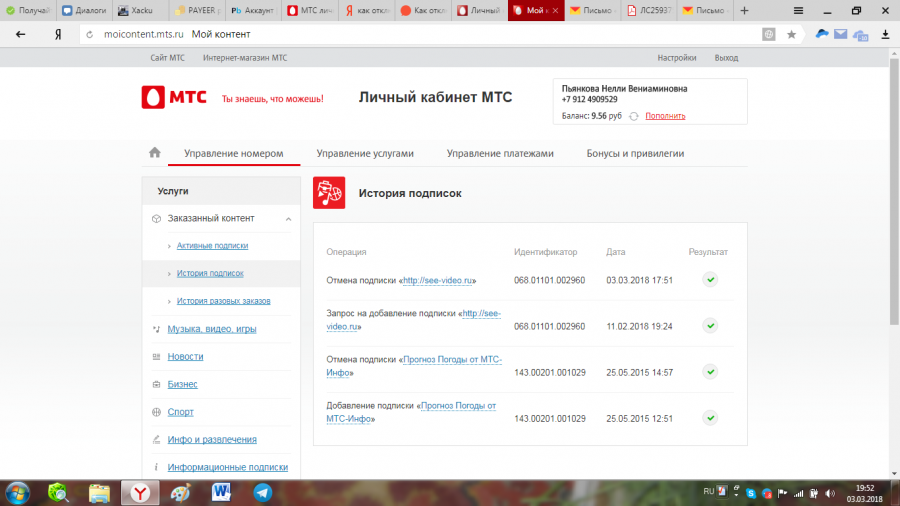Open Прогноз Погоды link in Отмена подписки row
Screen dimensions: 900x506
414,366
